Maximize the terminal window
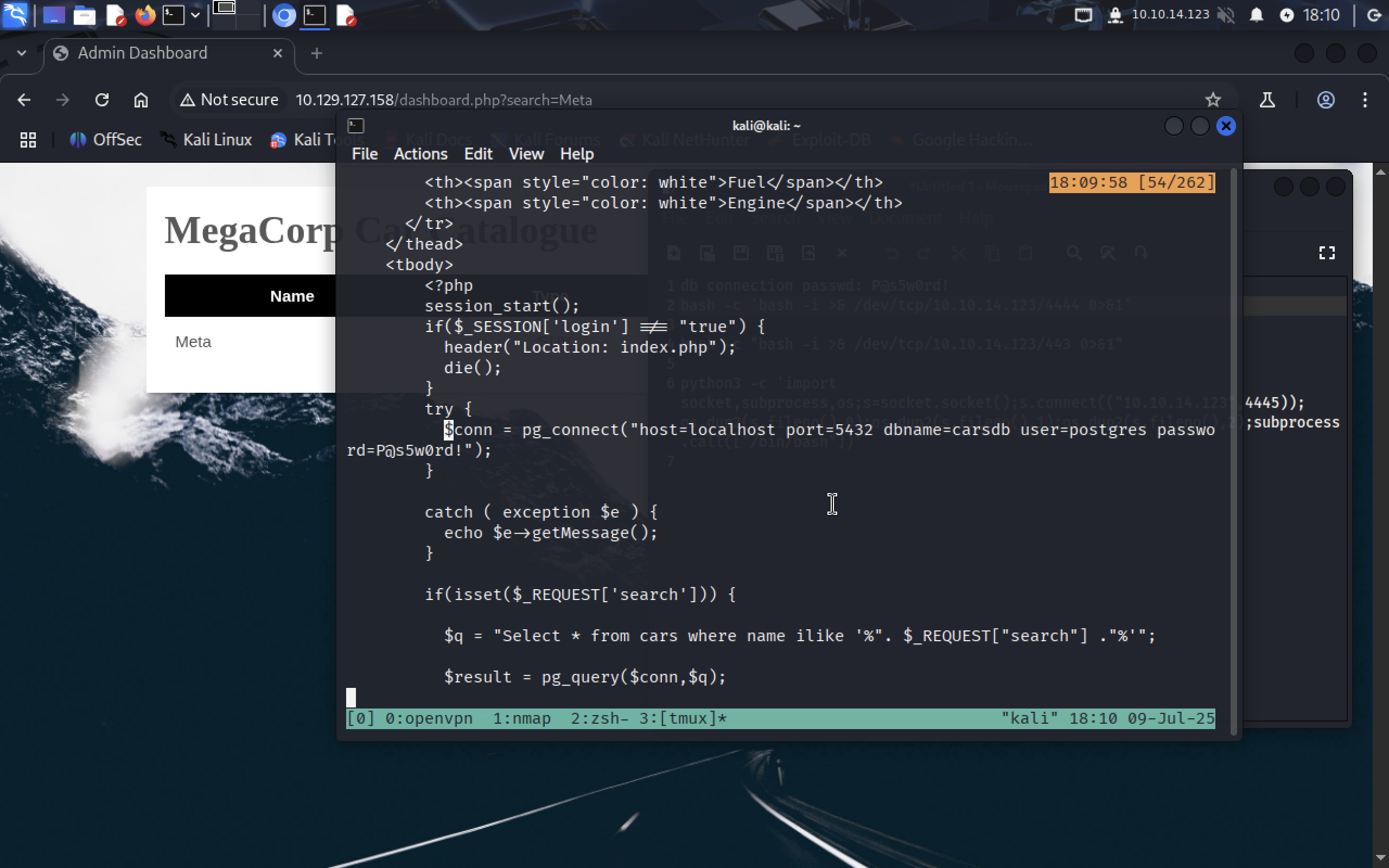 coord(1200,126)
